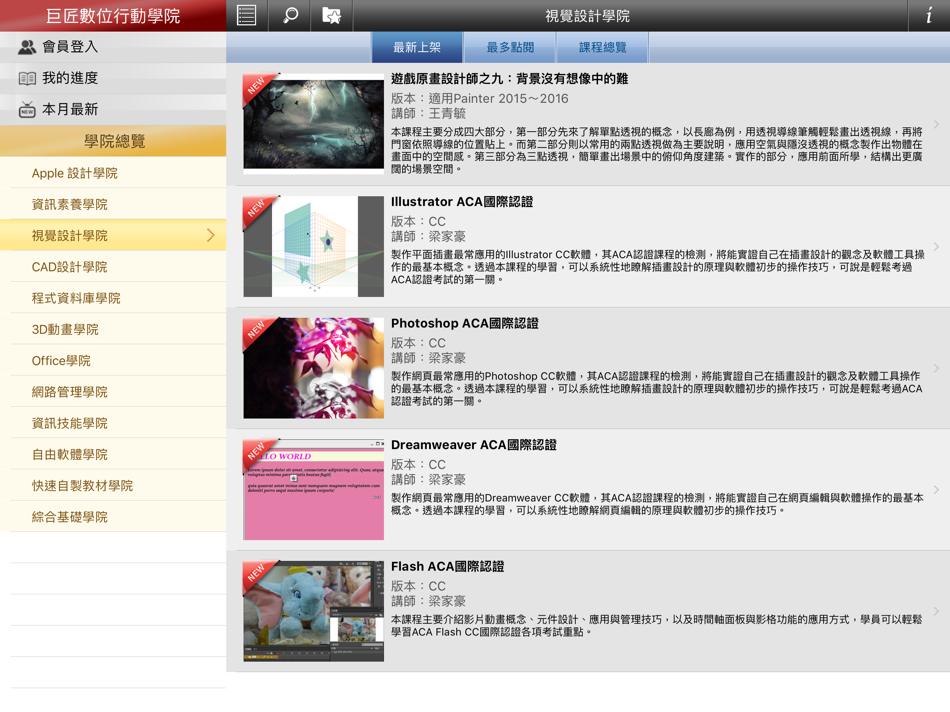Image resolution: width=950 pixels, height=712 pixels.
Task: Open the list view icon in toolbar
Action: (x=247, y=15)
